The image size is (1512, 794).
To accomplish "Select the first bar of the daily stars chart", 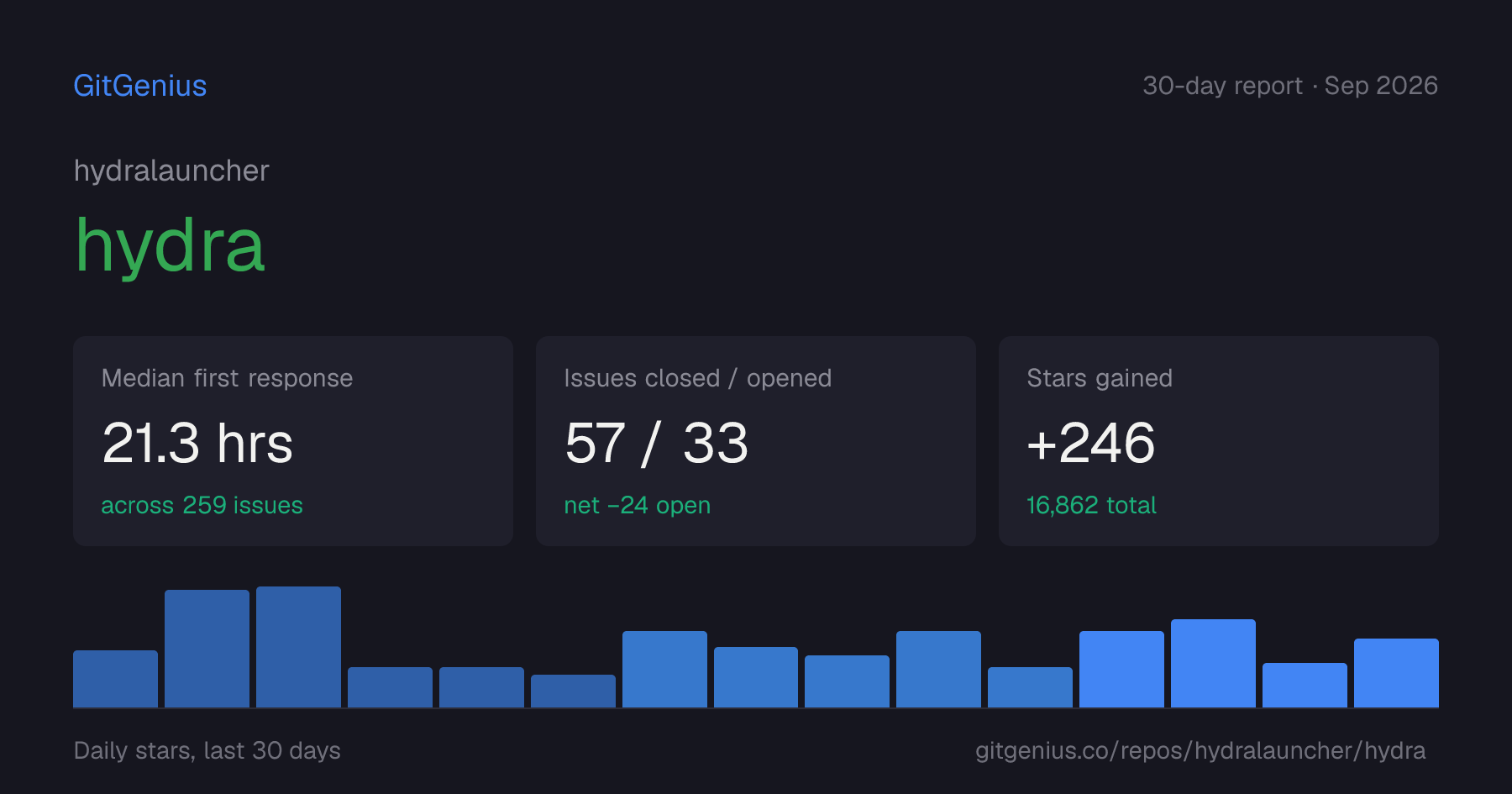I will 115,679.
